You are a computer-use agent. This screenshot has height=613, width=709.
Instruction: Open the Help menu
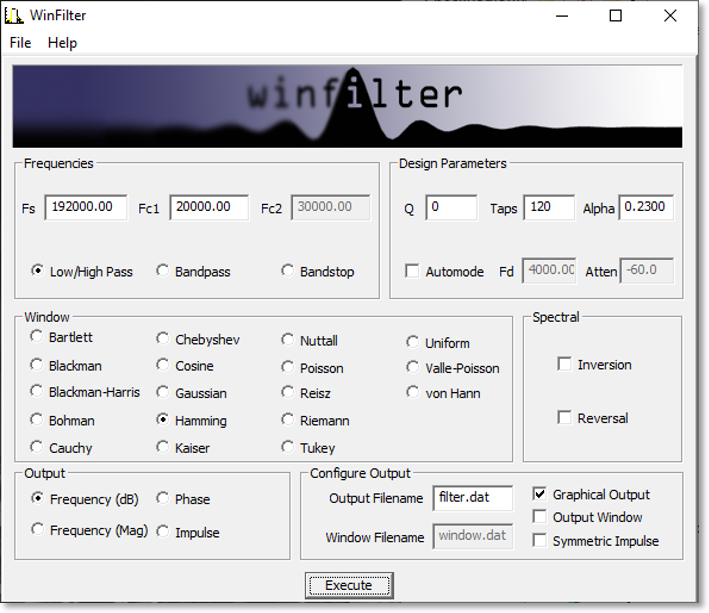(62, 43)
